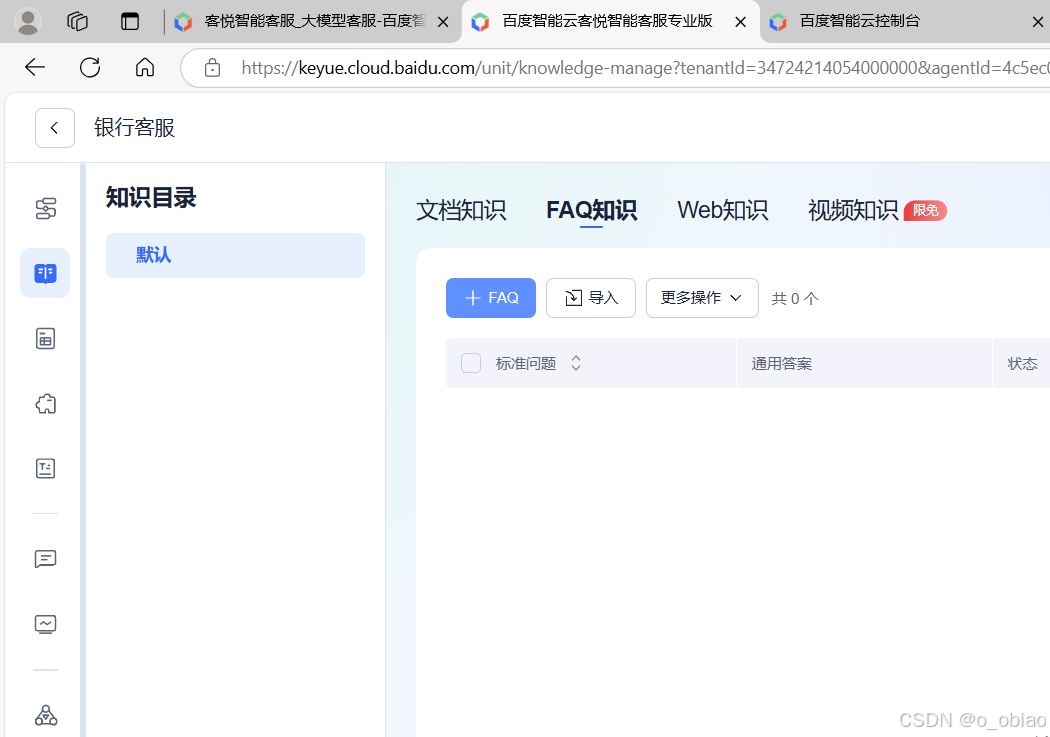The width and height of the screenshot is (1050, 737).
Task: Switch to the FAQ知识 tab
Action: [591, 210]
